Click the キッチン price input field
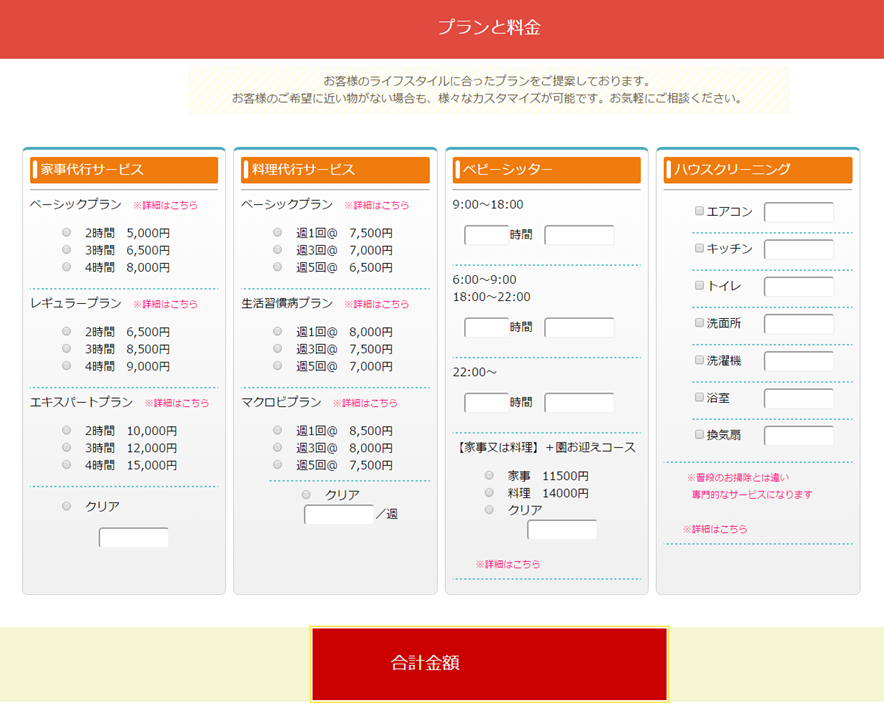 pyautogui.click(x=799, y=250)
